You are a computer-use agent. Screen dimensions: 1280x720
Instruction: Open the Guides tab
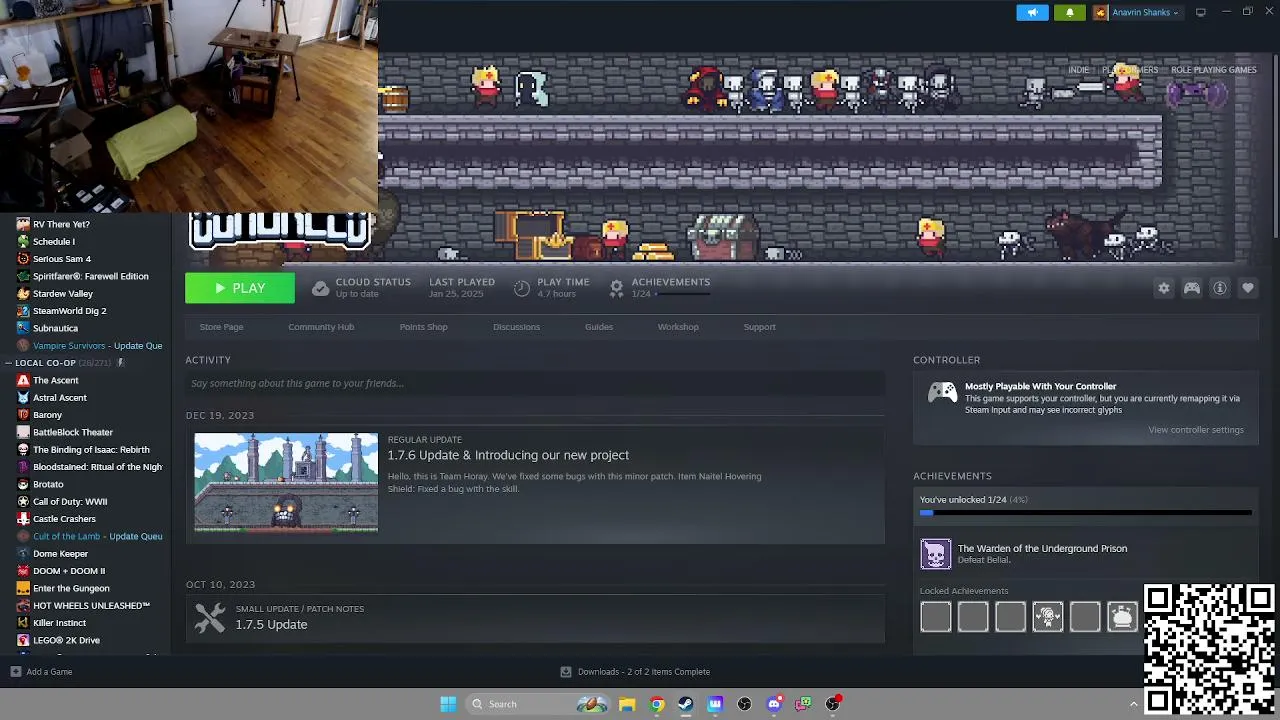pos(599,327)
